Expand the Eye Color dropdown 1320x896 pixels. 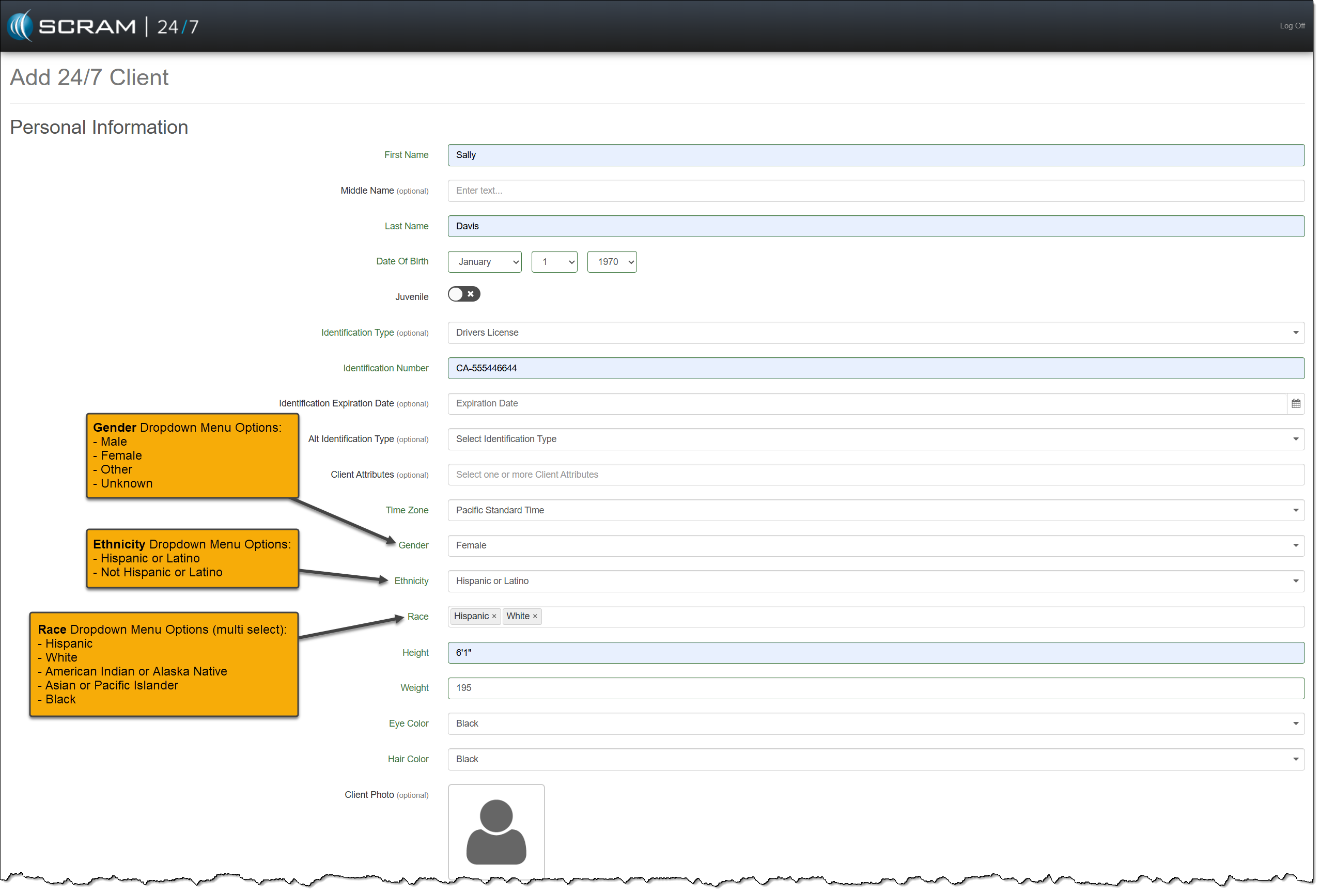pos(875,724)
